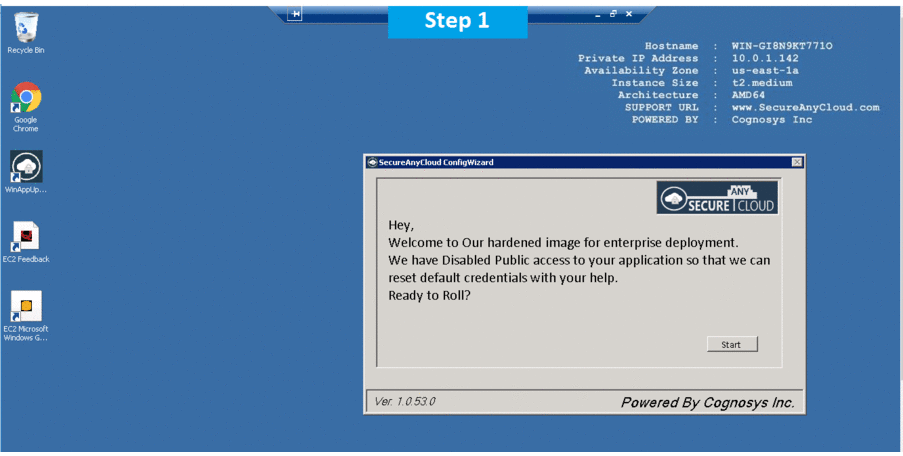Launch Google Chrome from the desktop
Image resolution: width=903 pixels, height=456 pixels.
tap(26, 99)
